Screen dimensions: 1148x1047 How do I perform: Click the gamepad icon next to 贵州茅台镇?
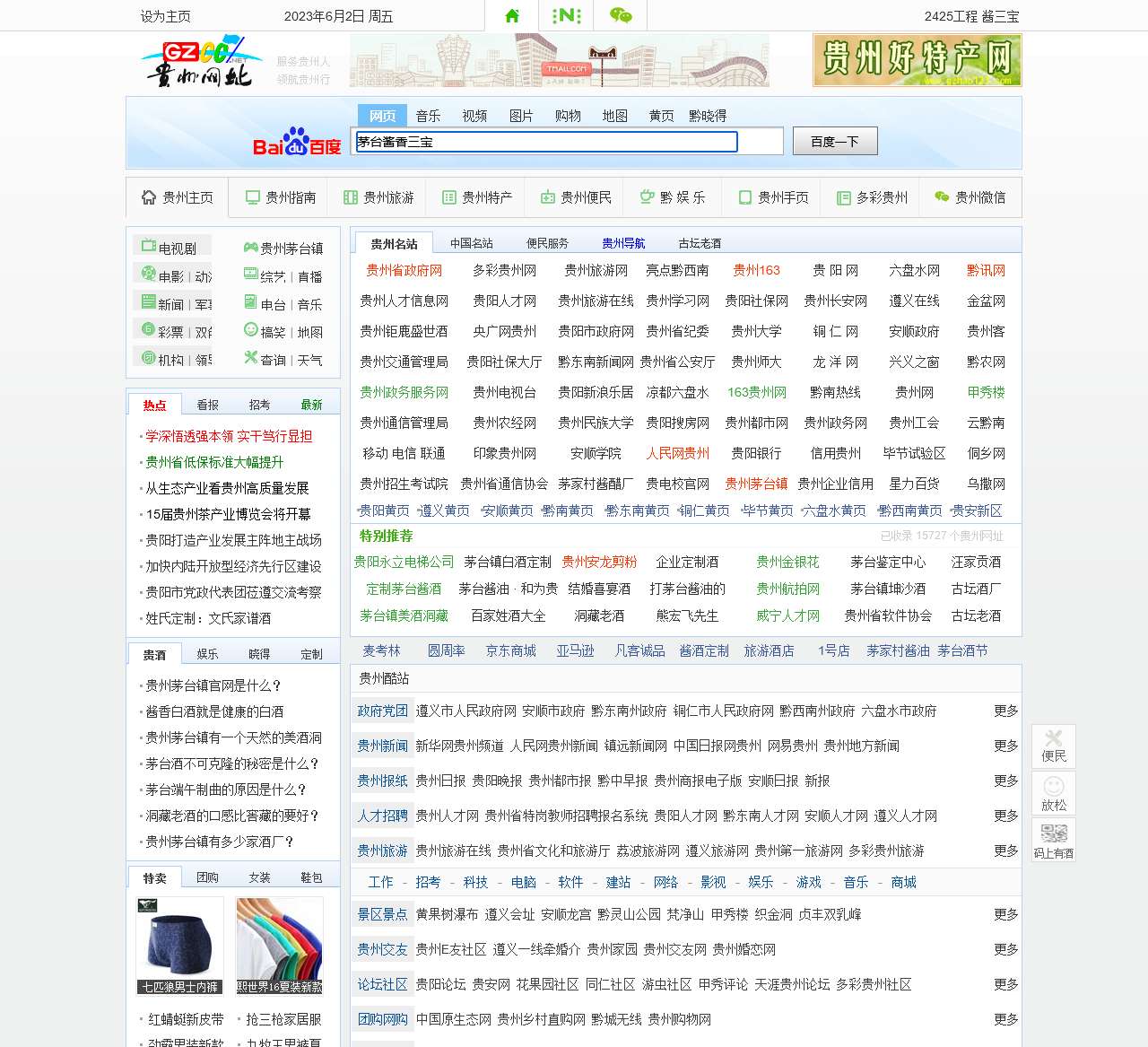(x=251, y=247)
